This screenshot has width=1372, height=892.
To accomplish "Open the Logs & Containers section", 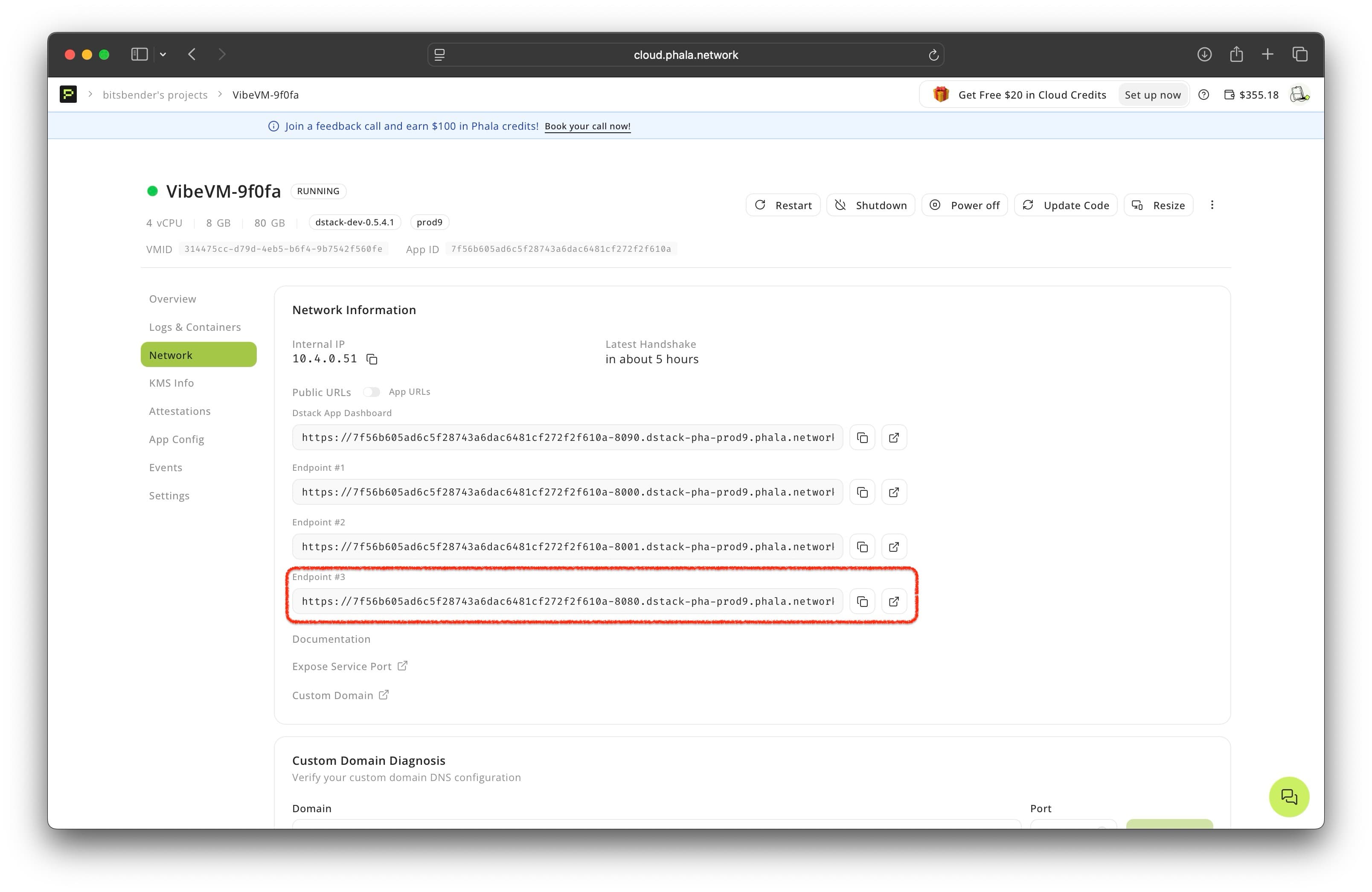I will coord(195,327).
